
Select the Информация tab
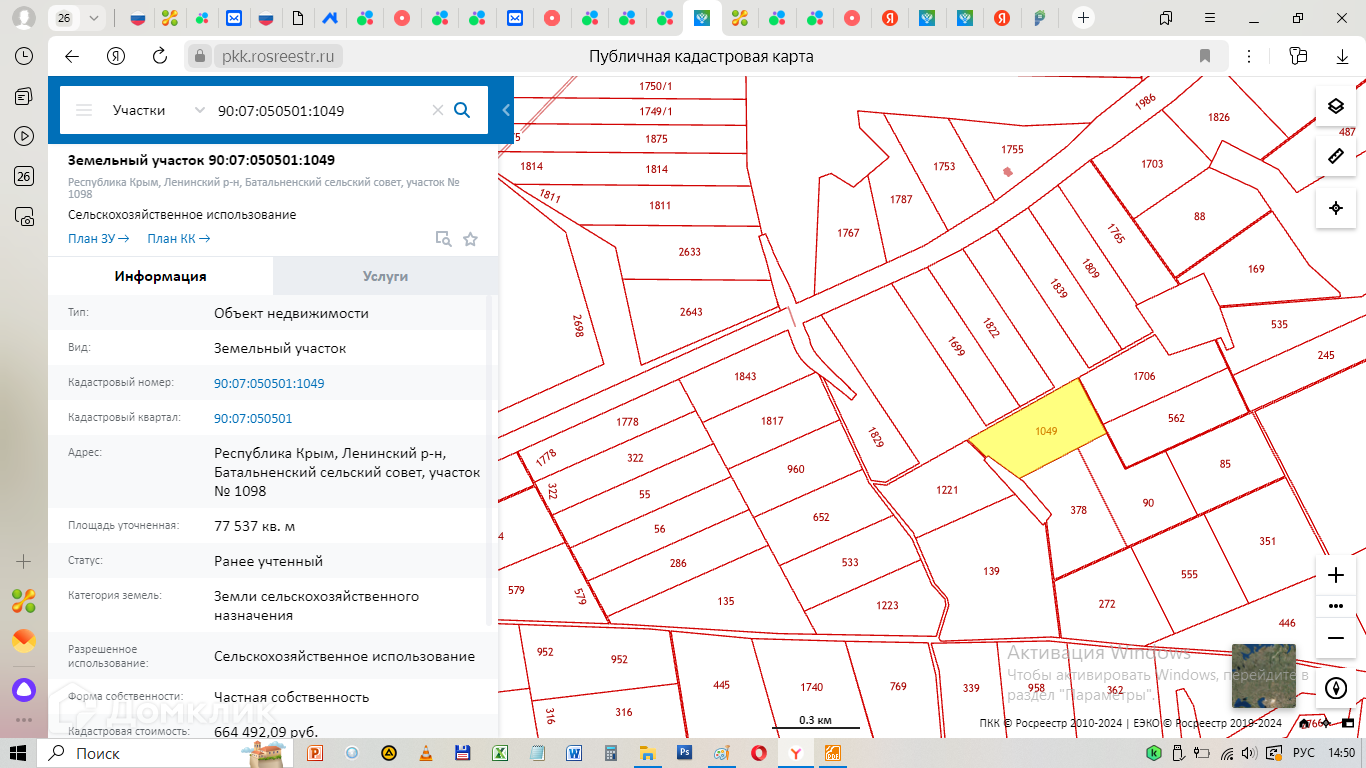(x=160, y=276)
